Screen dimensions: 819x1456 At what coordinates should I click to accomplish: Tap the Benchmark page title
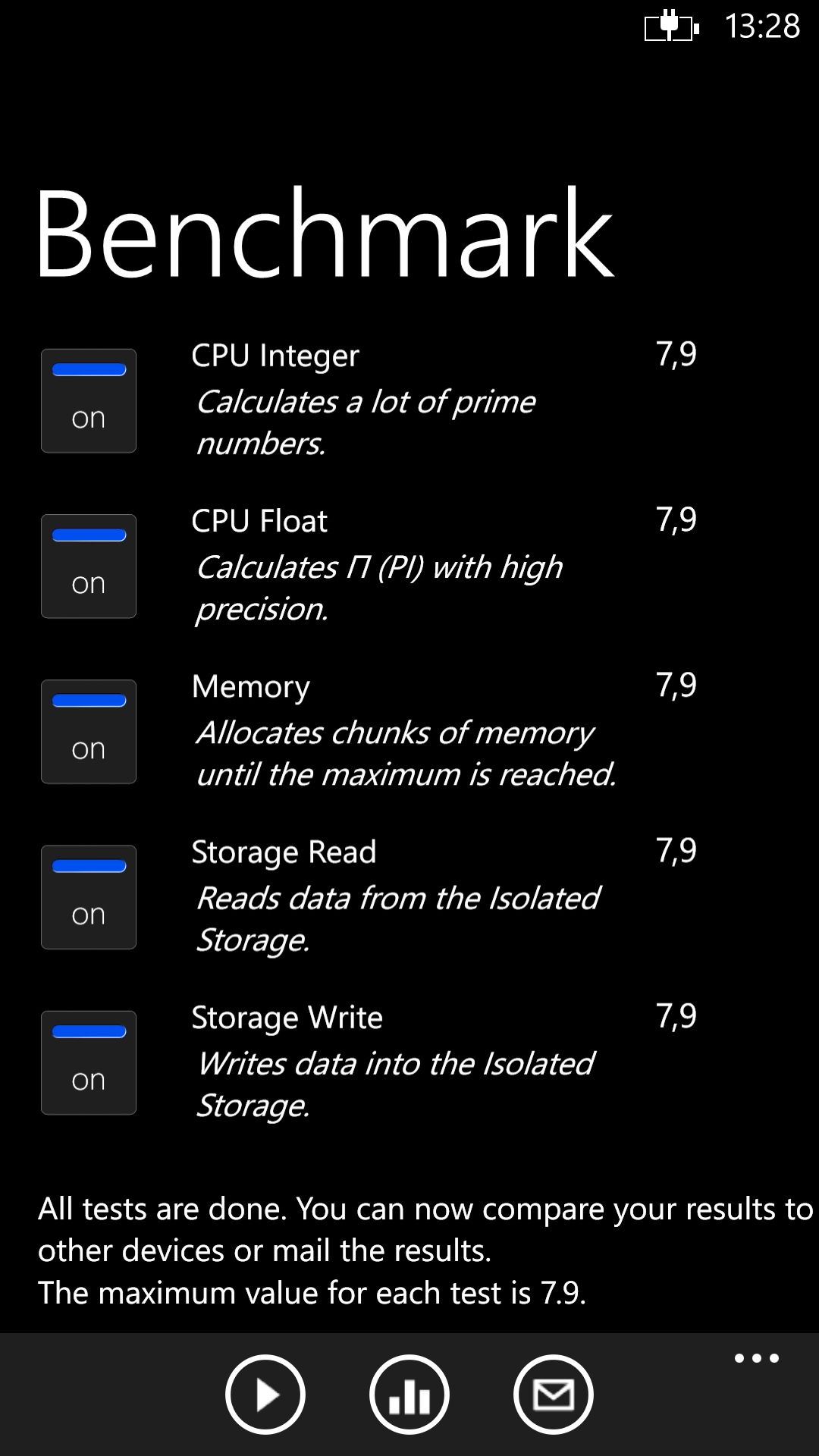point(325,234)
